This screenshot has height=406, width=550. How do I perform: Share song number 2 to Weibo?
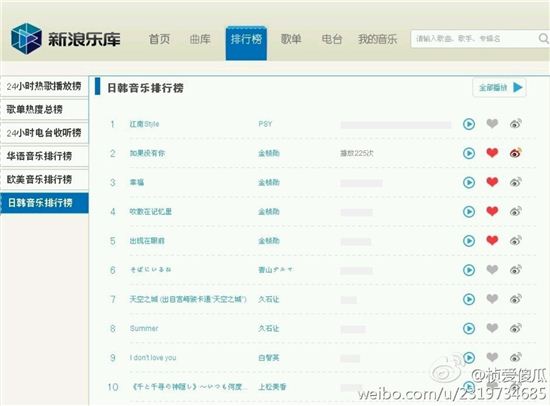click(516, 153)
